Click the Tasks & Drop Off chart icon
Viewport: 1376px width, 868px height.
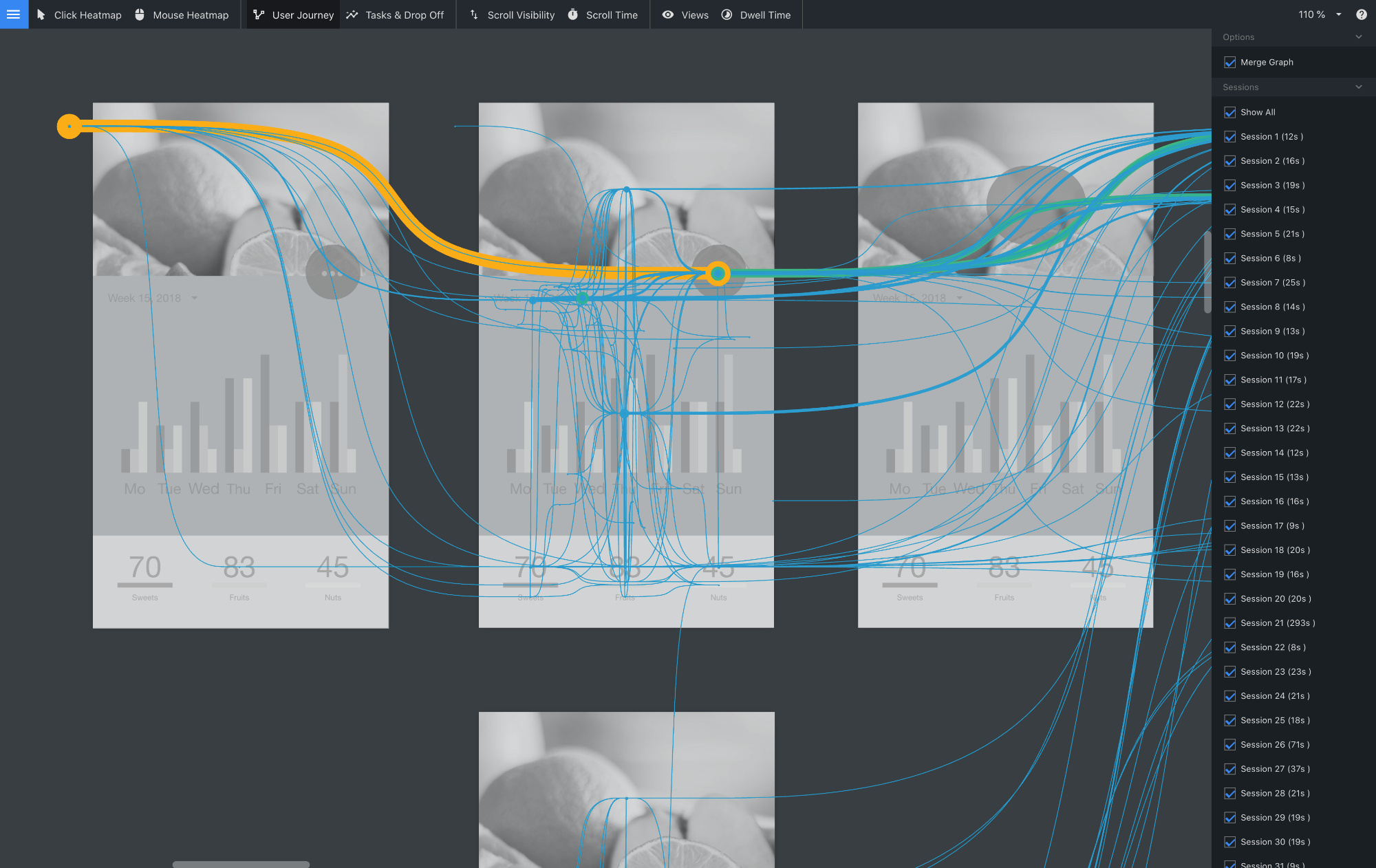point(352,14)
